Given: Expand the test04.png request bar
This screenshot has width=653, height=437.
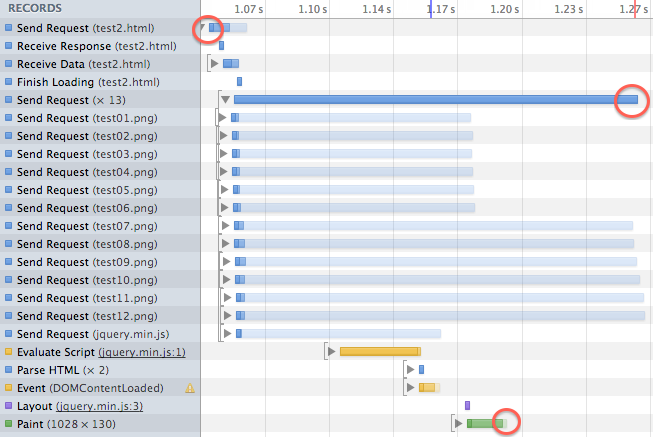Looking at the screenshot, I should 223,172.
